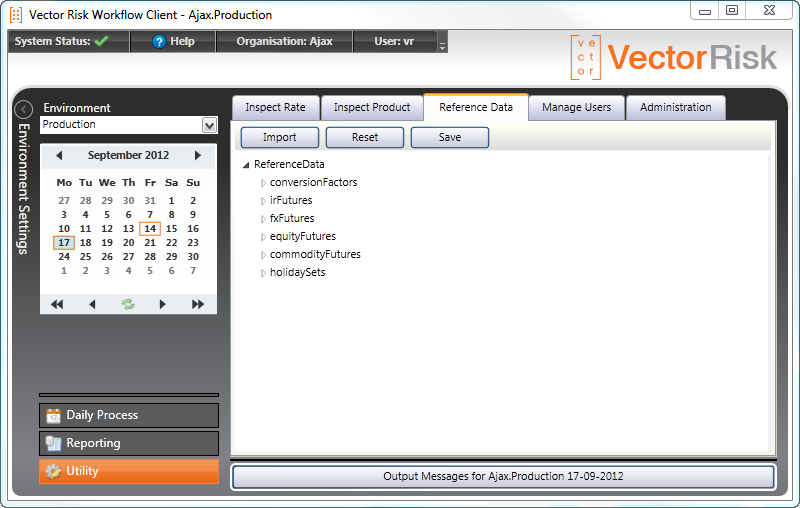
Task: Click Organisation: Ajax in status bar
Action: pyautogui.click(x=284, y=41)
